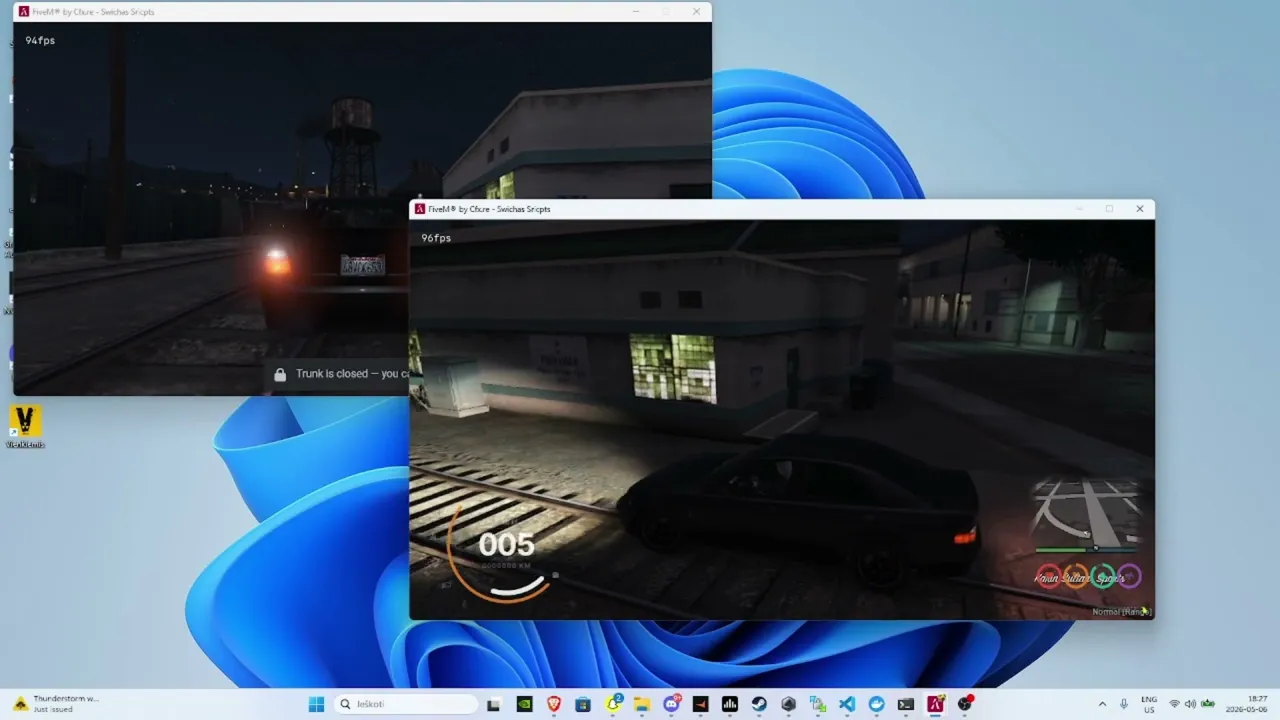Open the Windows Start menu
Viewport: 1280px width, 720px height.
pyautogui.click(x=316, y=704)
